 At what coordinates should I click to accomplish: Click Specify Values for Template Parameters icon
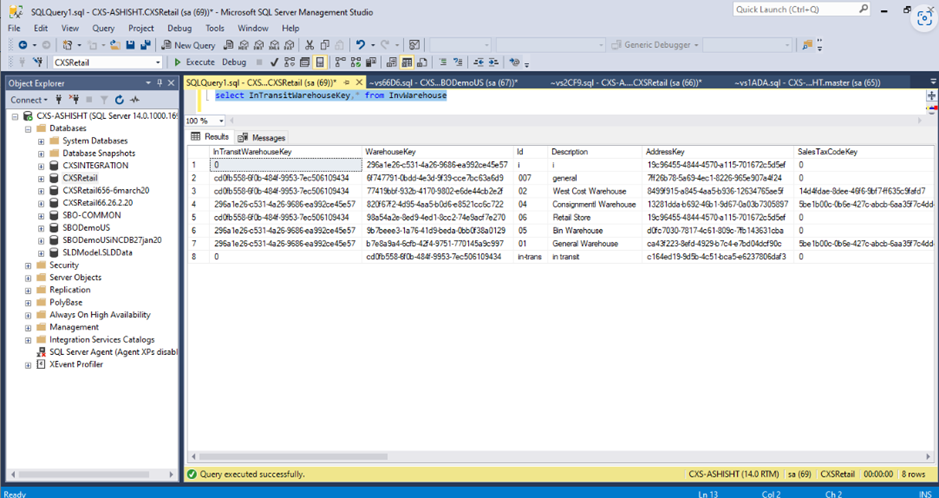[x=514, y=62]
